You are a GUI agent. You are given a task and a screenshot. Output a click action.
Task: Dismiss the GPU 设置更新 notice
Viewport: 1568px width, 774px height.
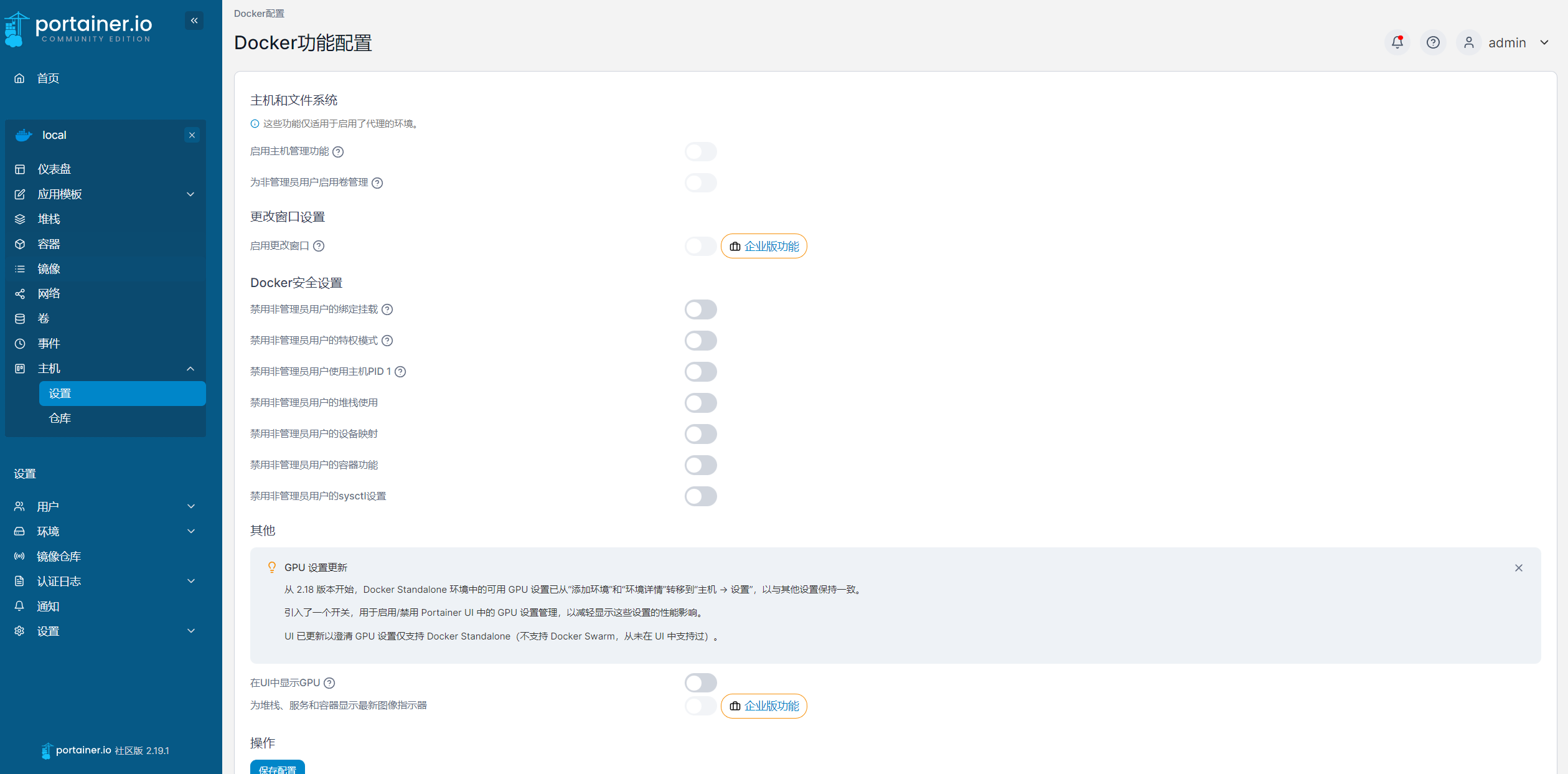coord(1518,568)
